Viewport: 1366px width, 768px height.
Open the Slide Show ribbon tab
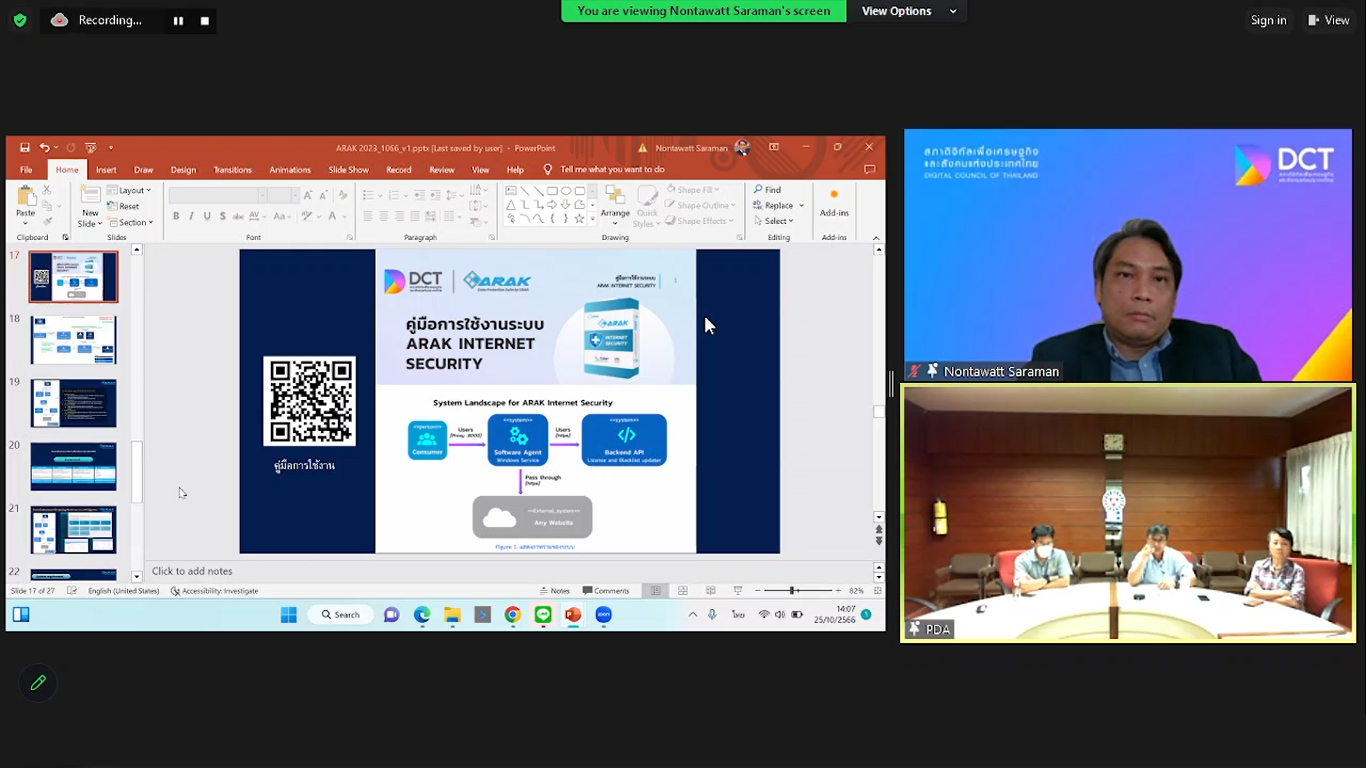348,170
